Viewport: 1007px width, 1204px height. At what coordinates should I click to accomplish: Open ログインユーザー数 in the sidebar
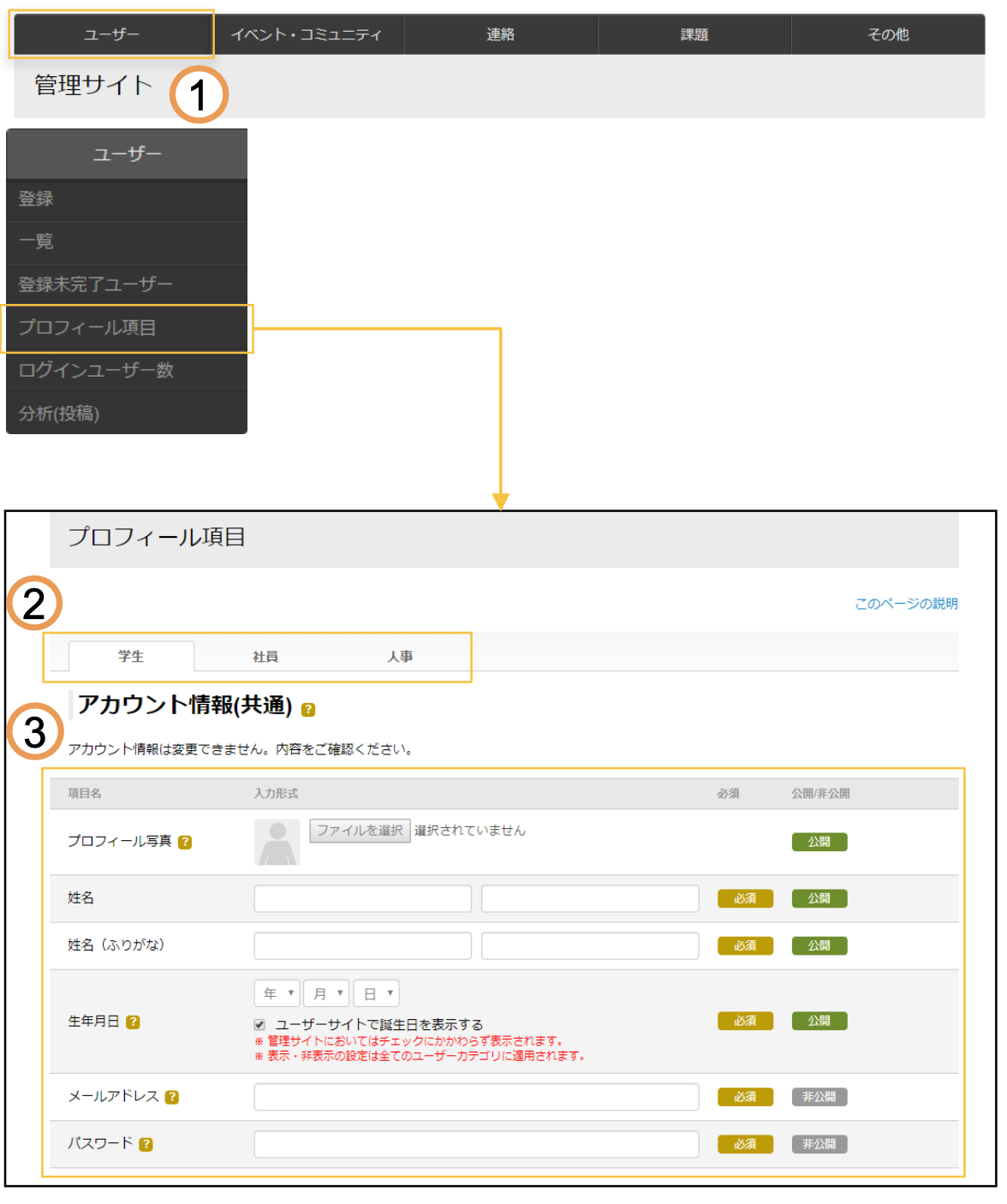(x=127, y=371)
